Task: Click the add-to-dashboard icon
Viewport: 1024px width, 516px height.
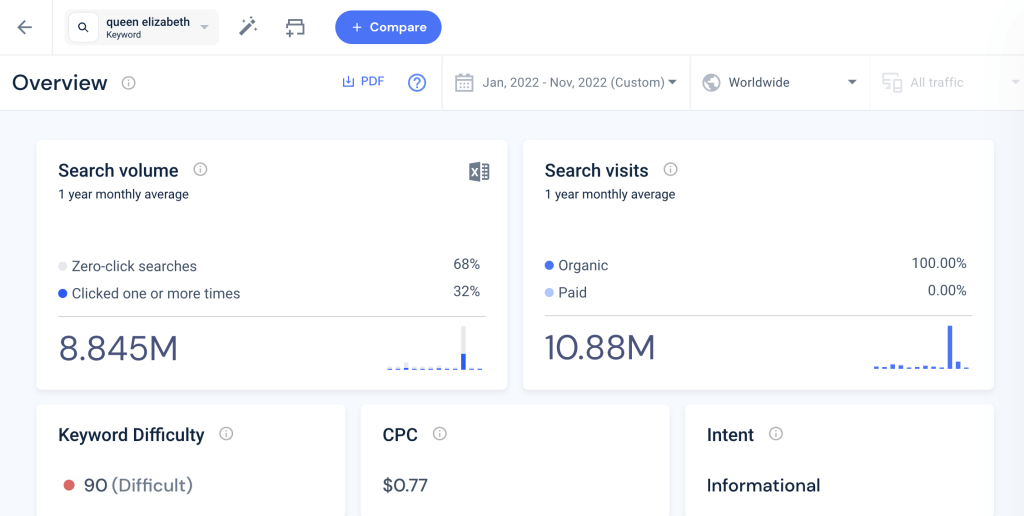Action: 295,27
